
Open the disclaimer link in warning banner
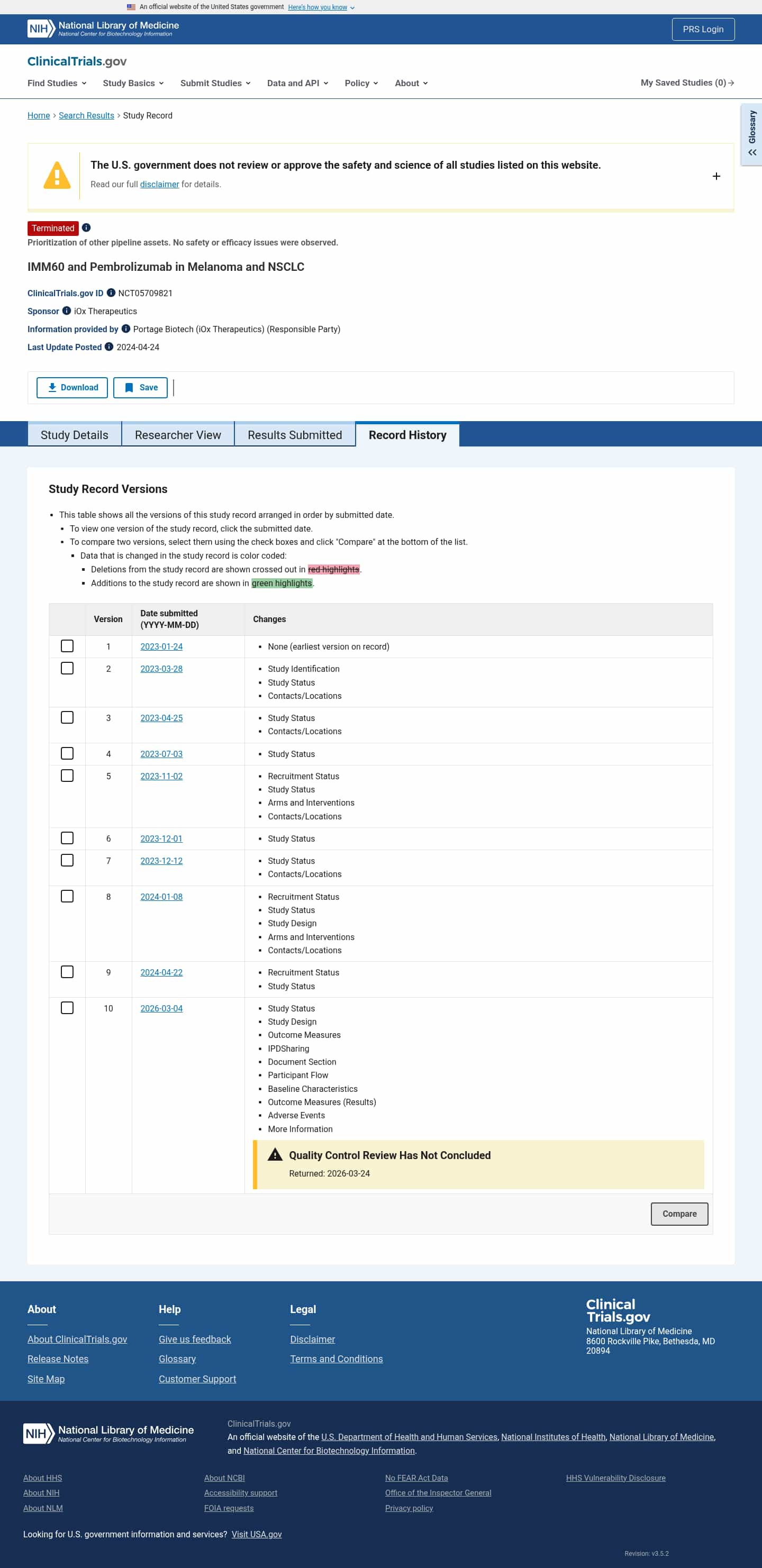160,185
